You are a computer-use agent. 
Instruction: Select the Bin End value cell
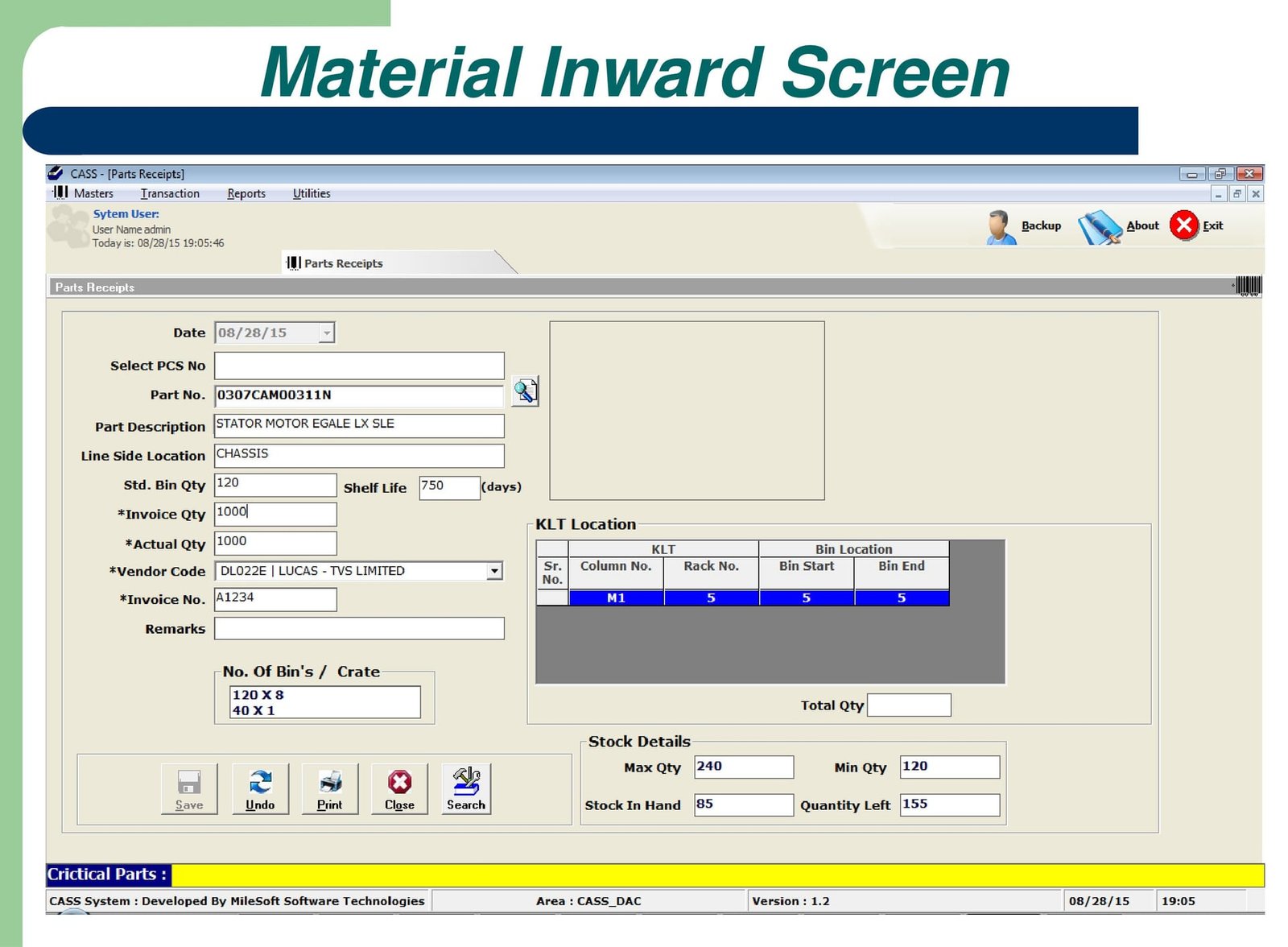pyautogui.click(x=902, y=598)
